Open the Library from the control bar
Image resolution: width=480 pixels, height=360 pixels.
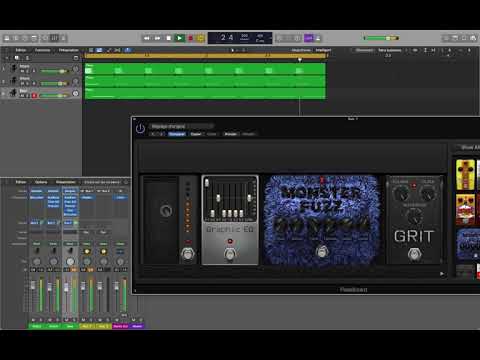tap(6, 38)
